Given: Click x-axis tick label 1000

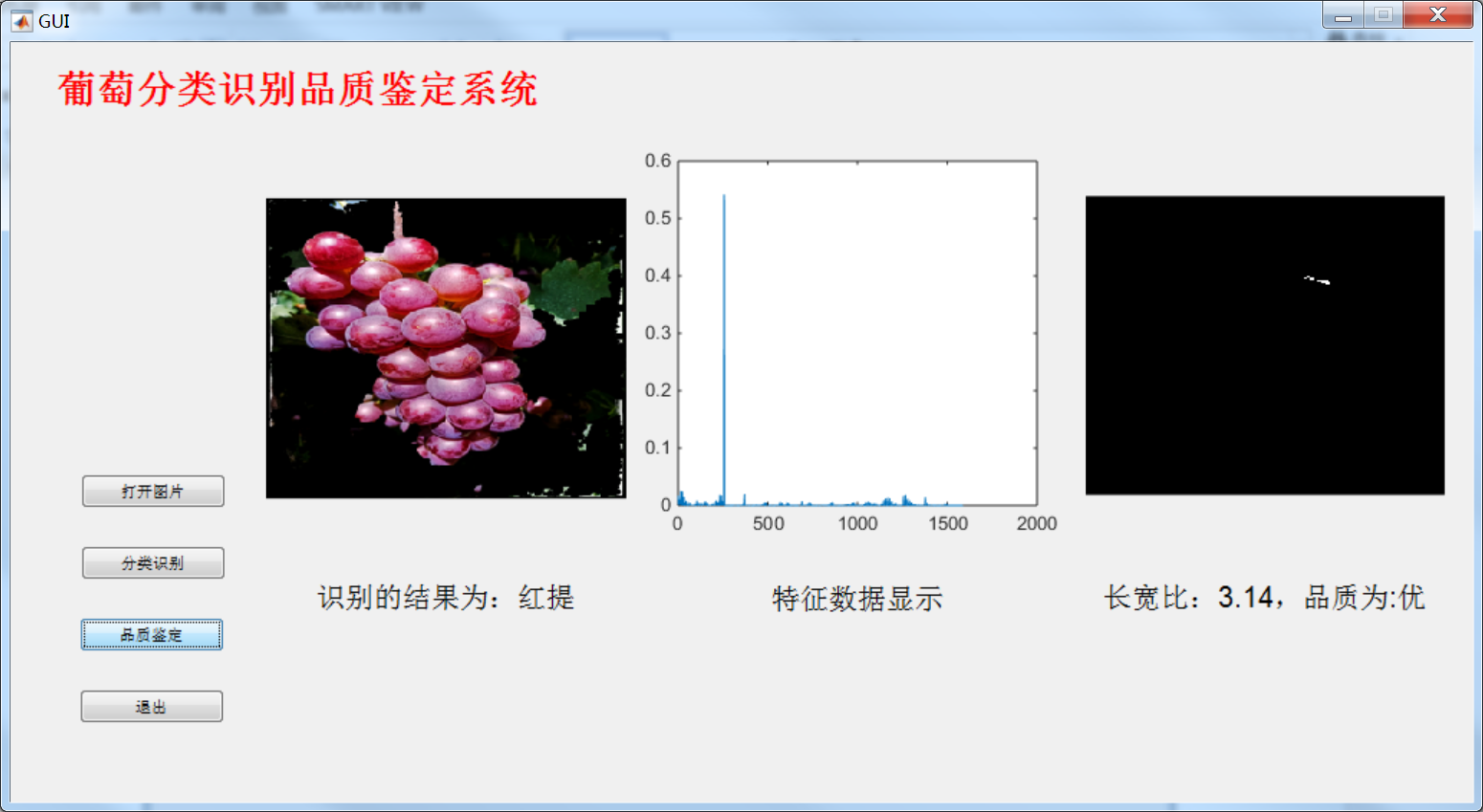Looking at the screenshot, I should pyautogui.click(x=857, y=523).
